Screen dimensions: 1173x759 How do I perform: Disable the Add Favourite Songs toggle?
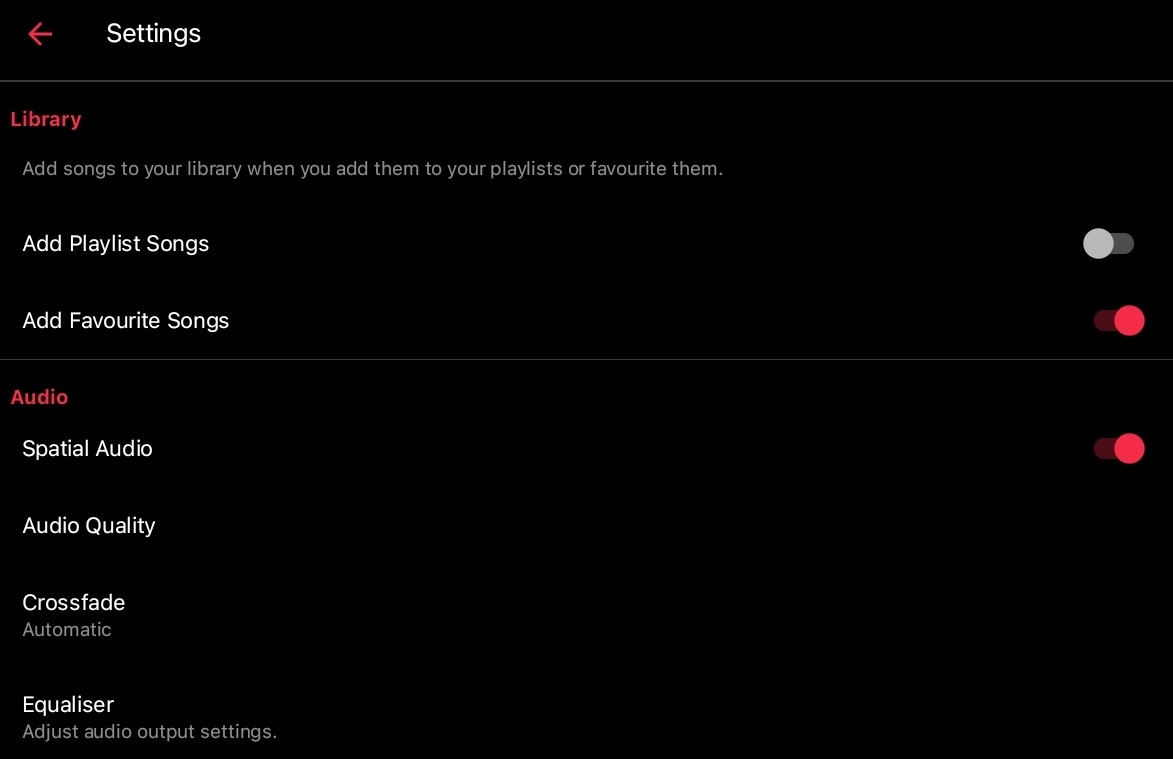click(1117, 320)
